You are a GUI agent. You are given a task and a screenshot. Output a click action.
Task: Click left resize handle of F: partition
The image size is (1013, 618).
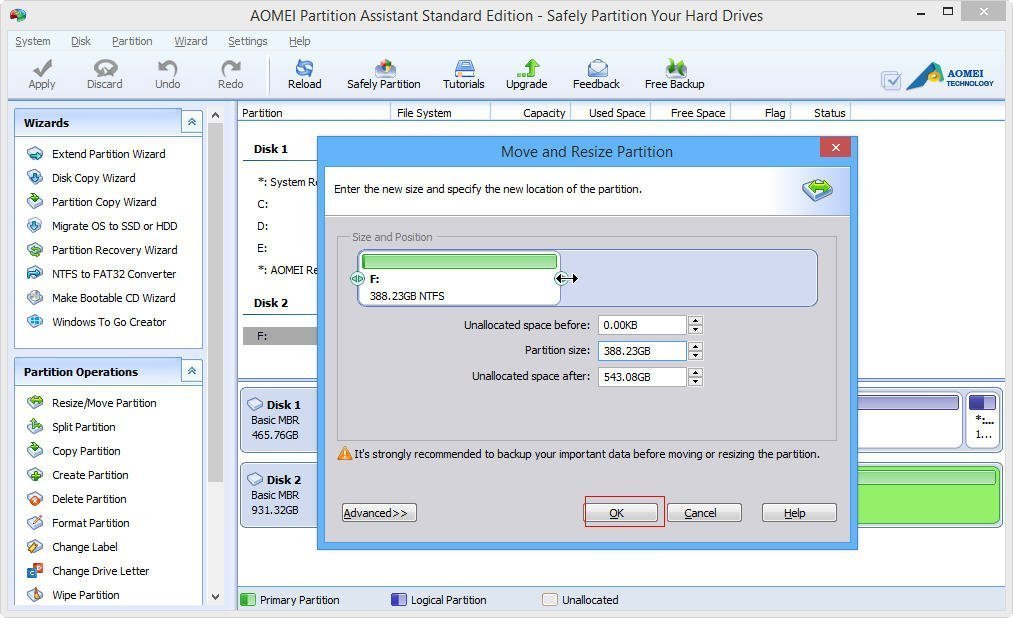tap(357, 278)
